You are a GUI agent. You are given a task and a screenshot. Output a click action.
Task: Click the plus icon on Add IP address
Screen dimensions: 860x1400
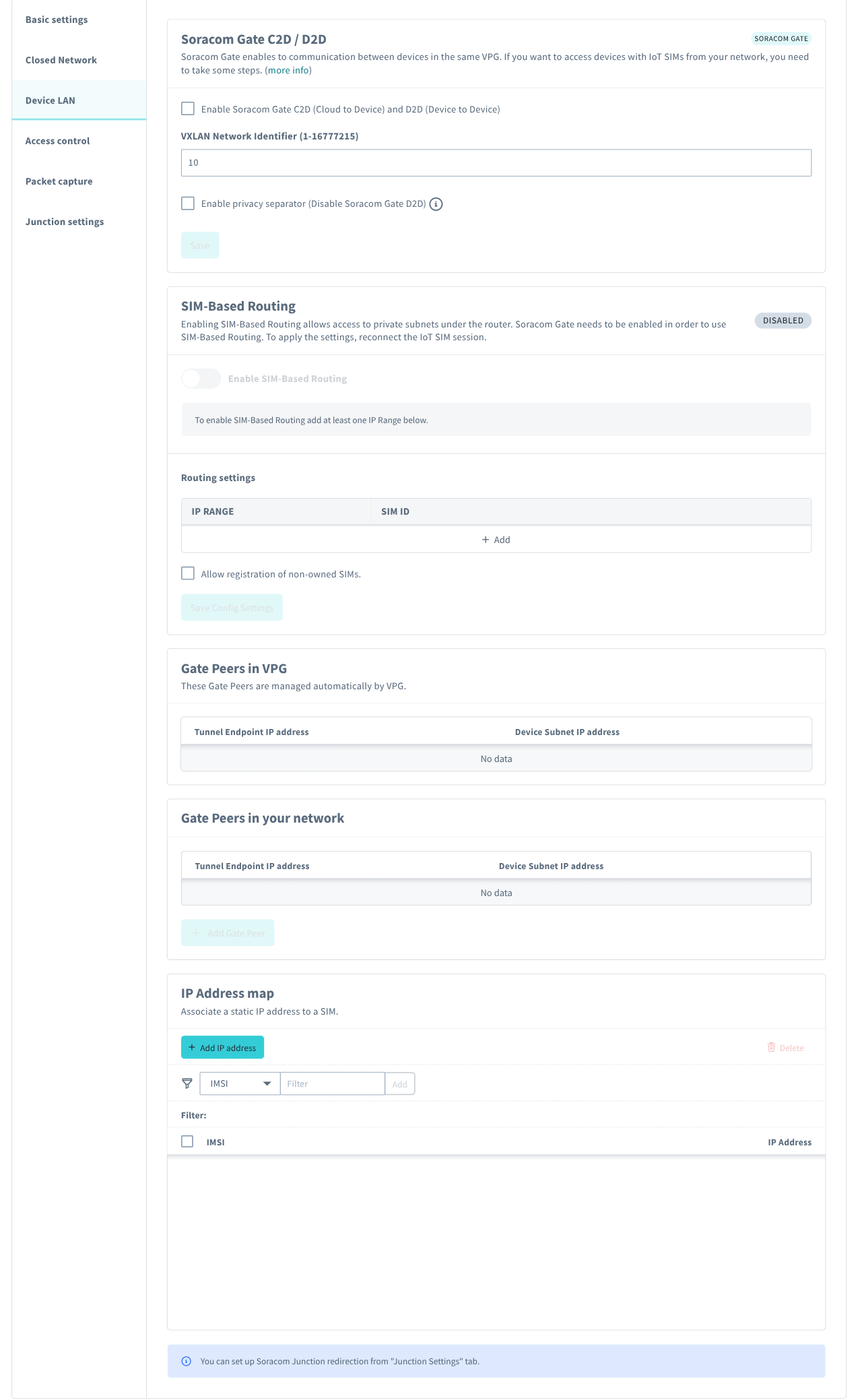coord(193,1047)
